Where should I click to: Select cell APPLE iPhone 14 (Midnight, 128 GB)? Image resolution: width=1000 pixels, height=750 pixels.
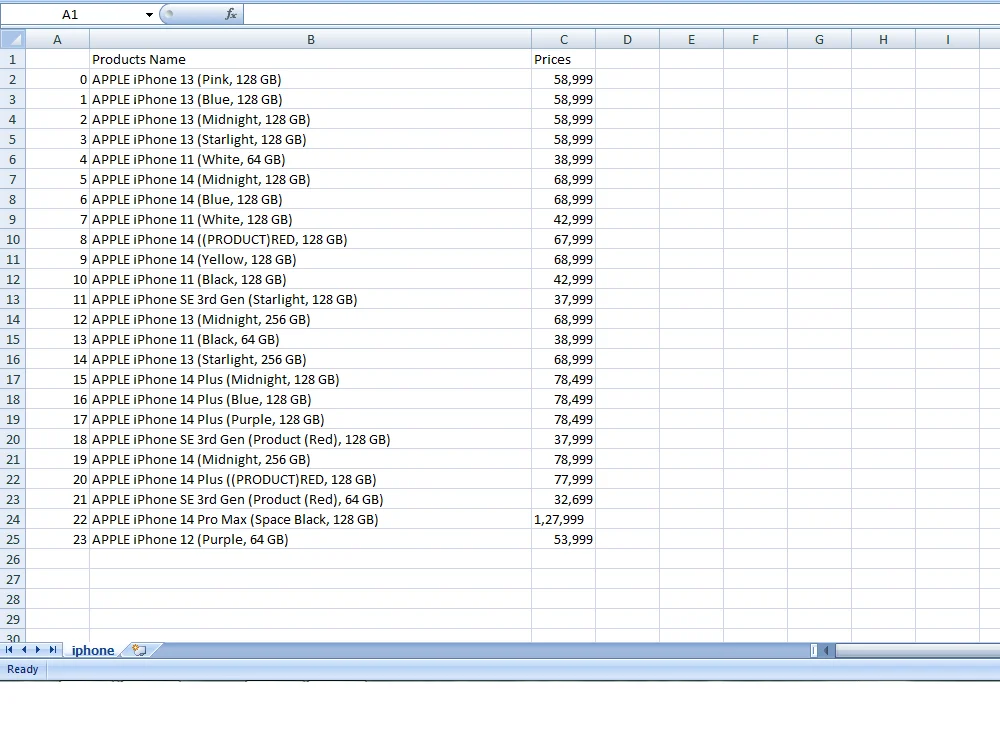(x=311, y=179)
